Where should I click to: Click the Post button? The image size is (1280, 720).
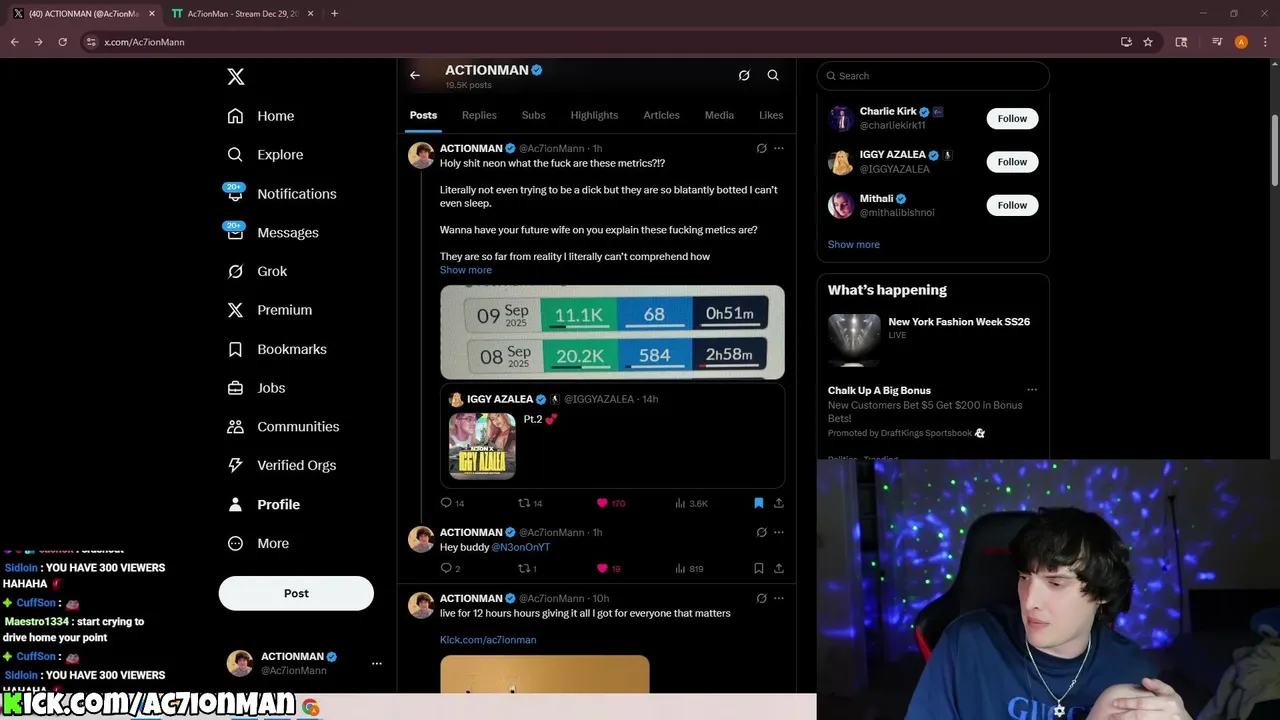coord(296,593)
